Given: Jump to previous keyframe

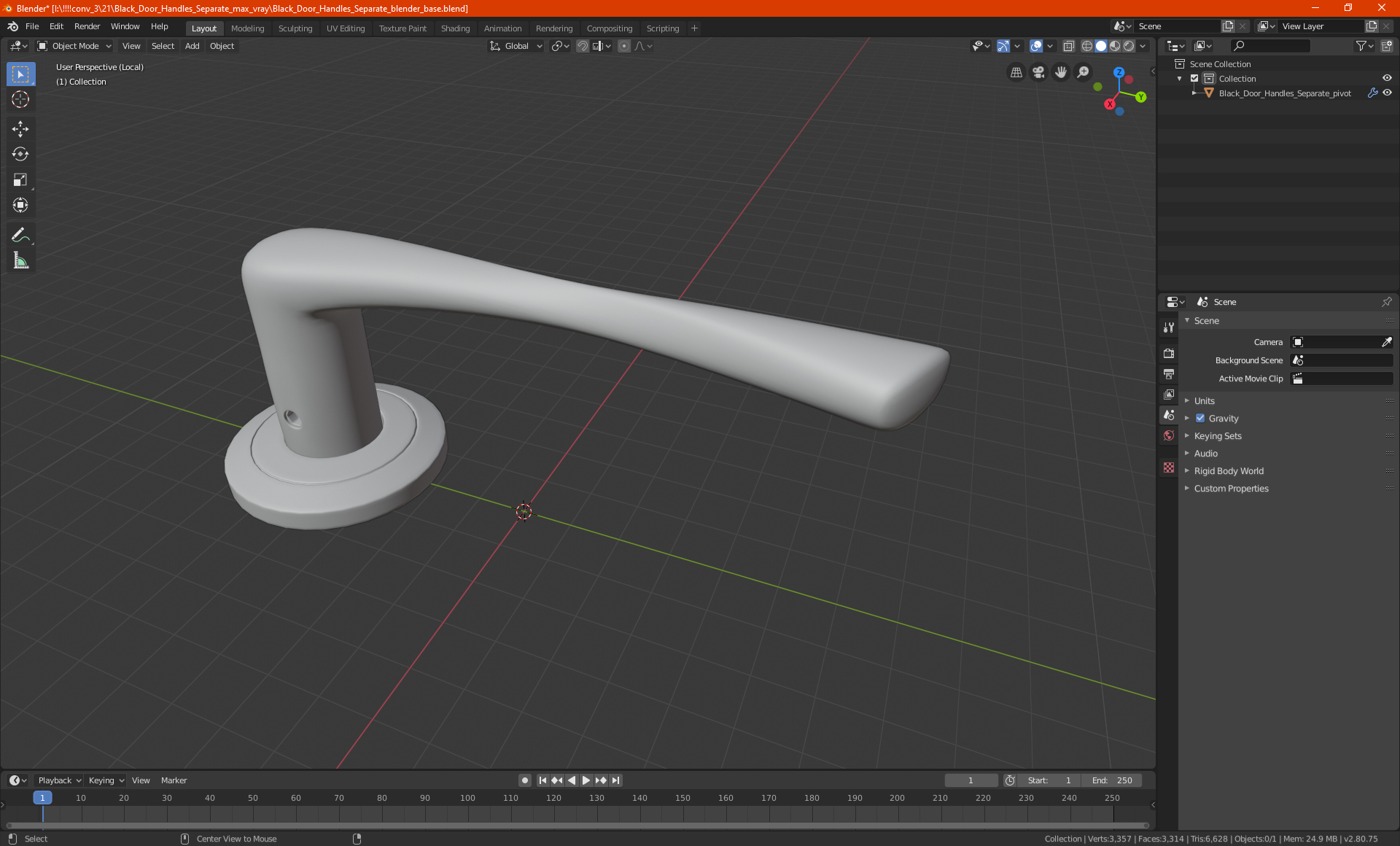Looking at the screenshot, I should (557, 780).
